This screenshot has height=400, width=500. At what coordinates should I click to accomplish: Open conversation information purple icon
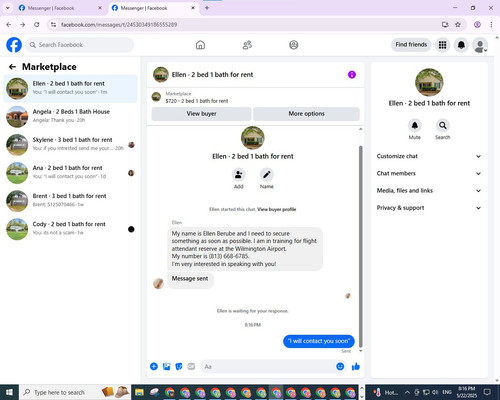[352, 75]
